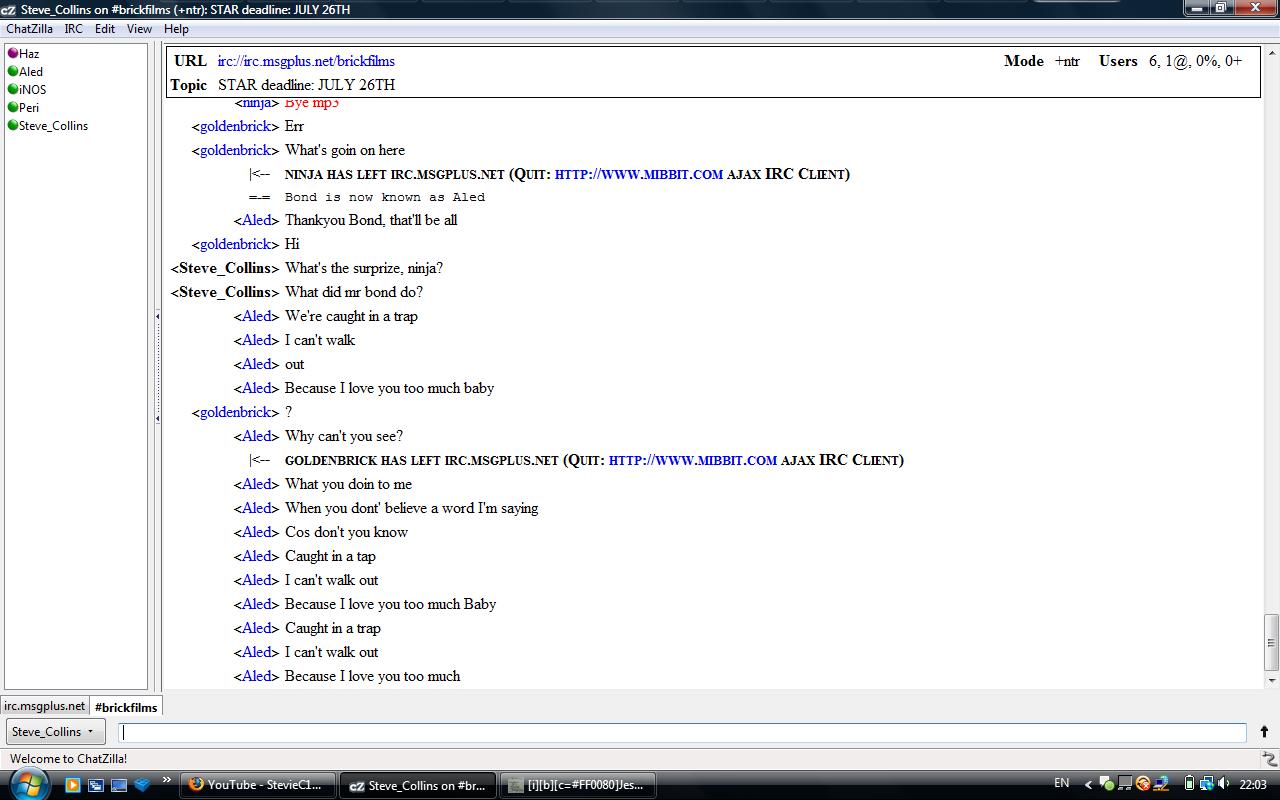Image resolution: width=1280 pixels, height=800 pixels.
Task: Click the green status dot beside iNOS
Action: click(x=13, y=90)
